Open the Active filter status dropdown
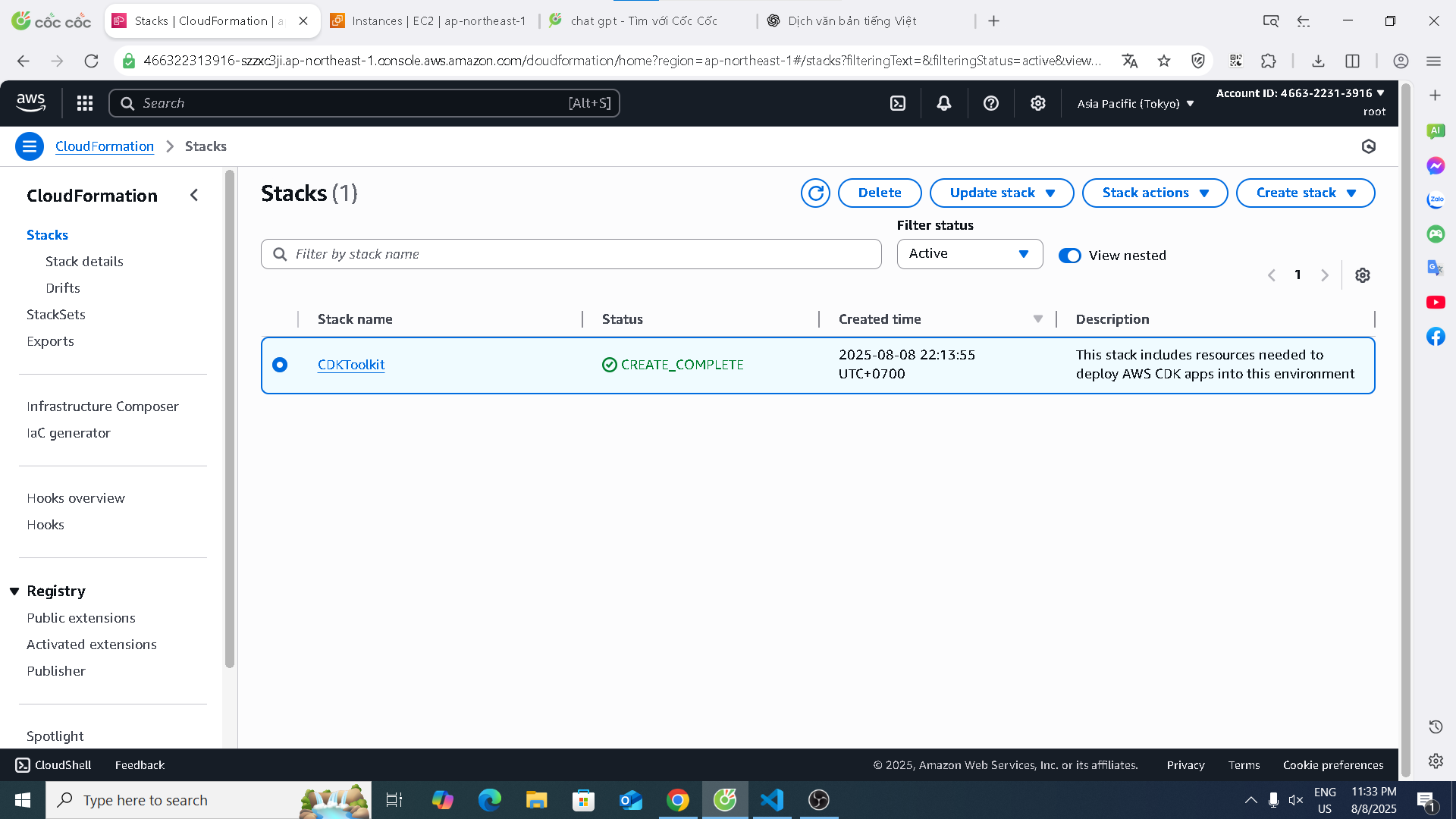Screen dimensions: 1456x819 (x=969, y=254)
